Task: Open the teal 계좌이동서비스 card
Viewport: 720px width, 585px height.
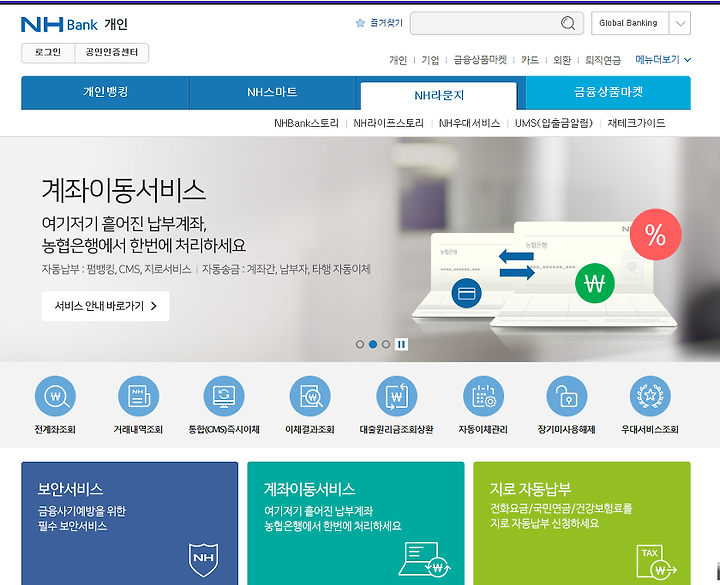Action: coord(356,523)
